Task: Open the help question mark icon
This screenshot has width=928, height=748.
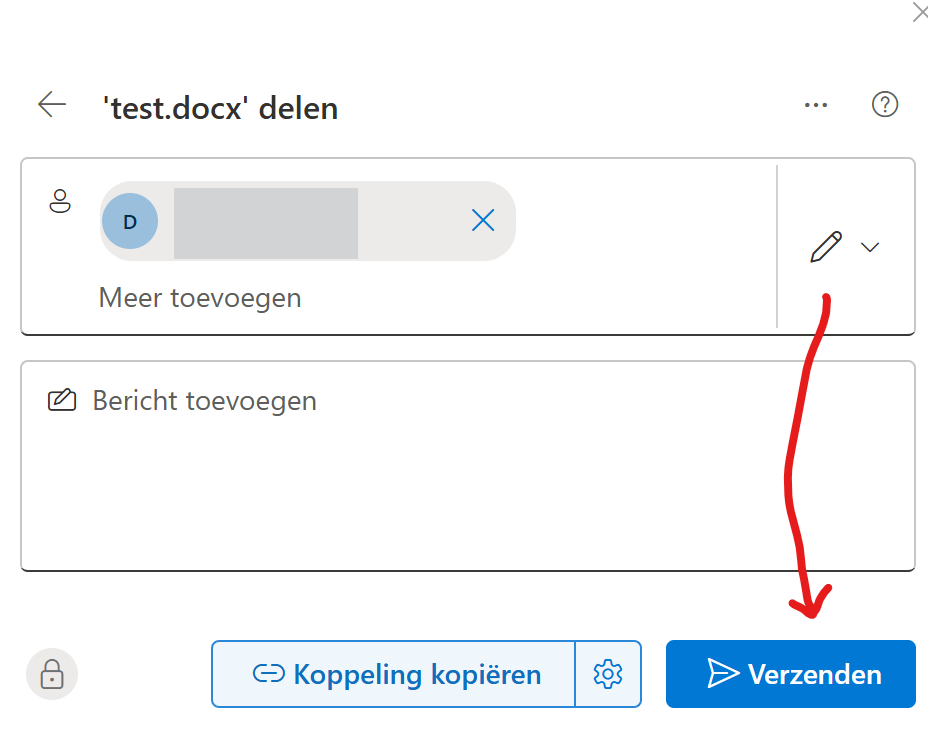Action: pyautogui.click(x=885, y=105)
